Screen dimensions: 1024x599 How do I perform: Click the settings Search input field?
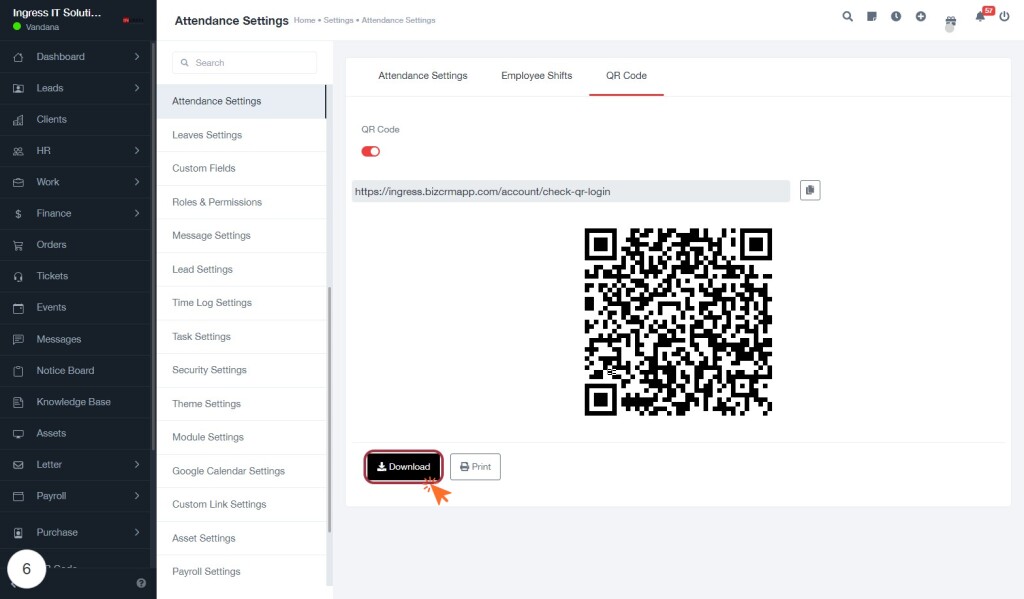[244, 63]
